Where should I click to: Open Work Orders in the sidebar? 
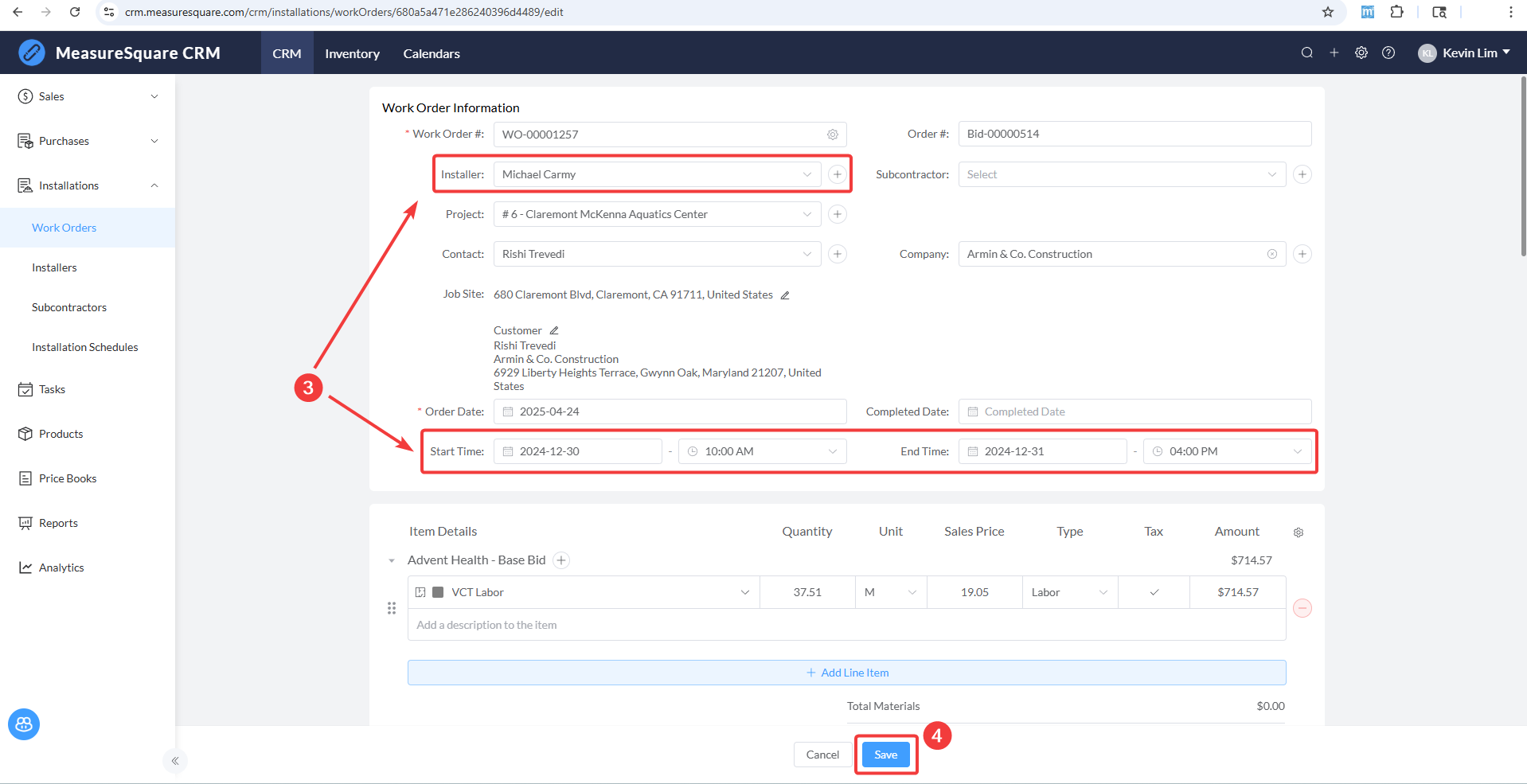point(88,228)
